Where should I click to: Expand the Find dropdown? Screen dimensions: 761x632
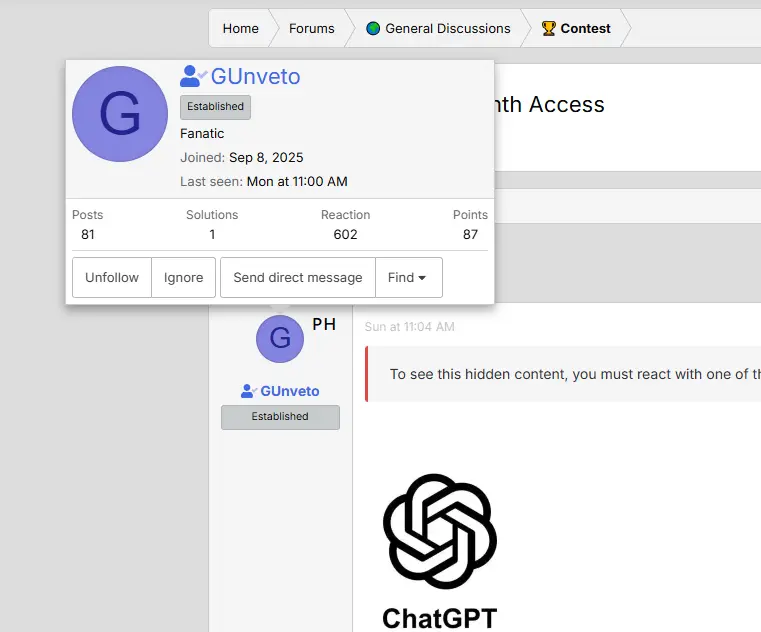tap(409, 278)
